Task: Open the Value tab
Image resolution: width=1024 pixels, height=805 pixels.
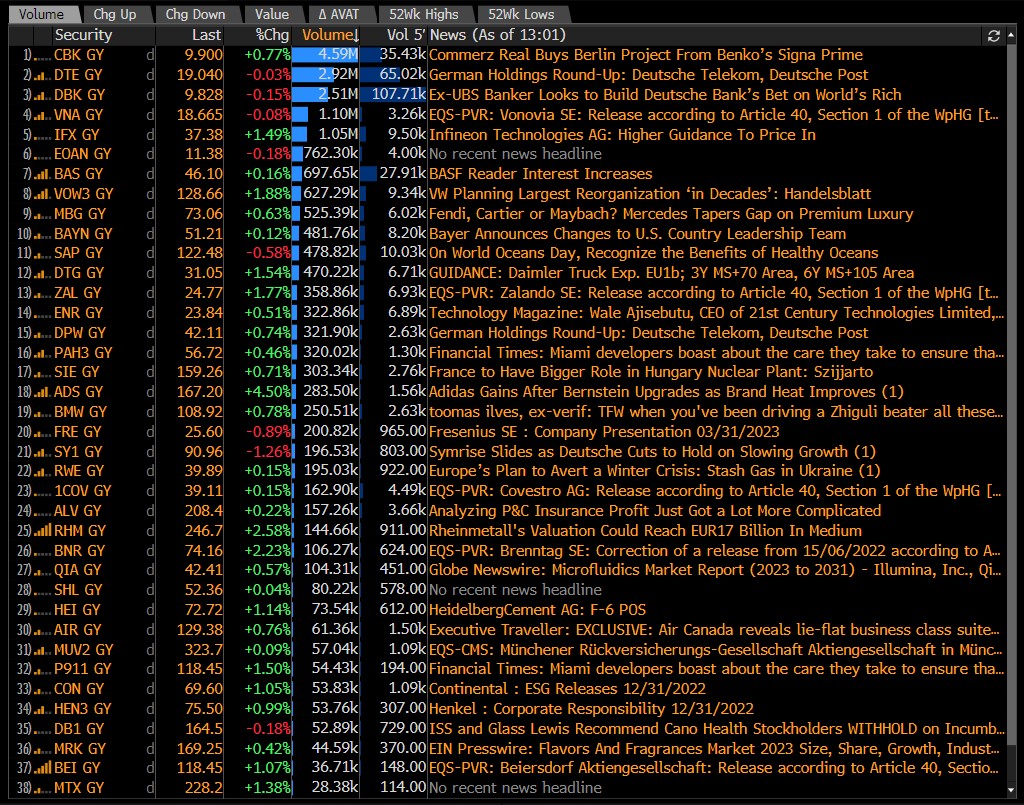Action: (272, 14)
